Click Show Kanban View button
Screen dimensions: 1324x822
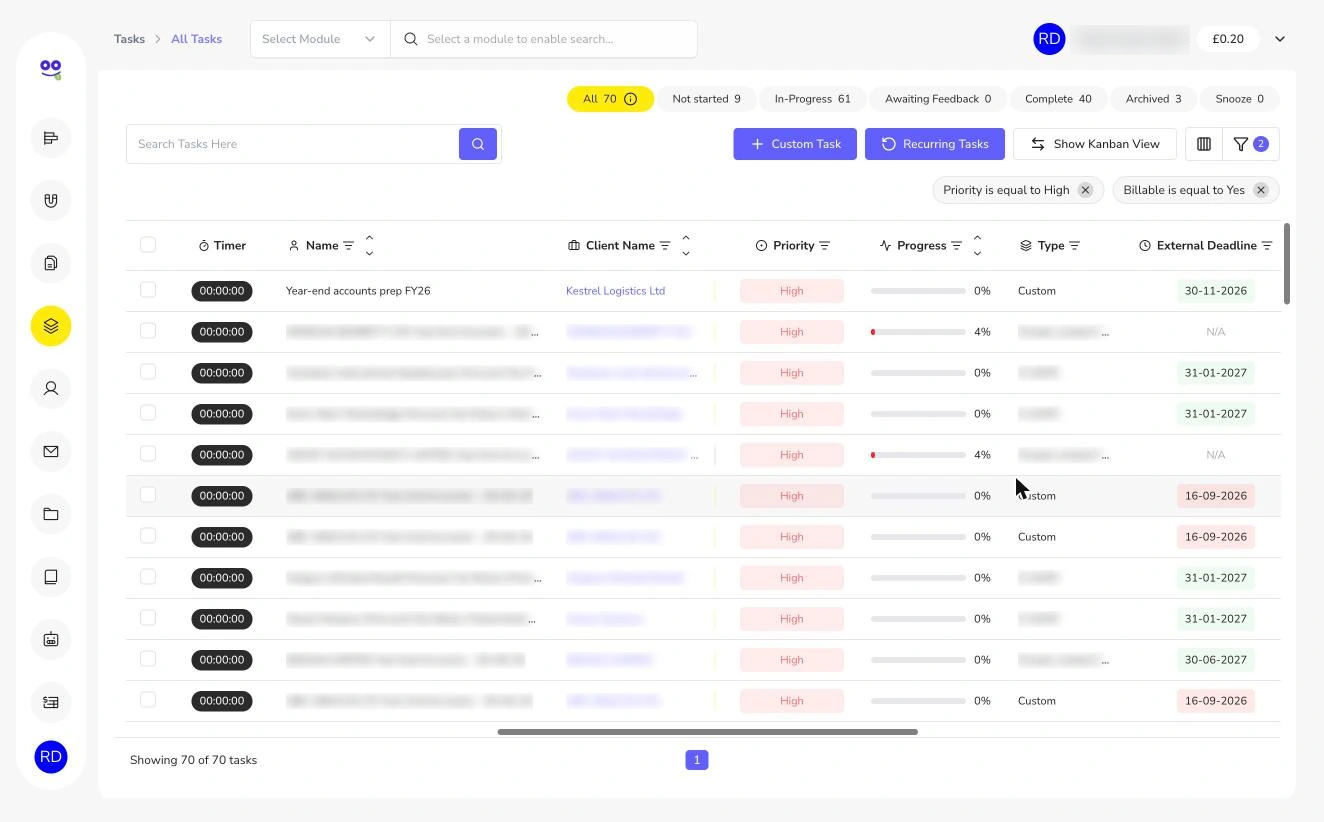[x=1095, y=144]
